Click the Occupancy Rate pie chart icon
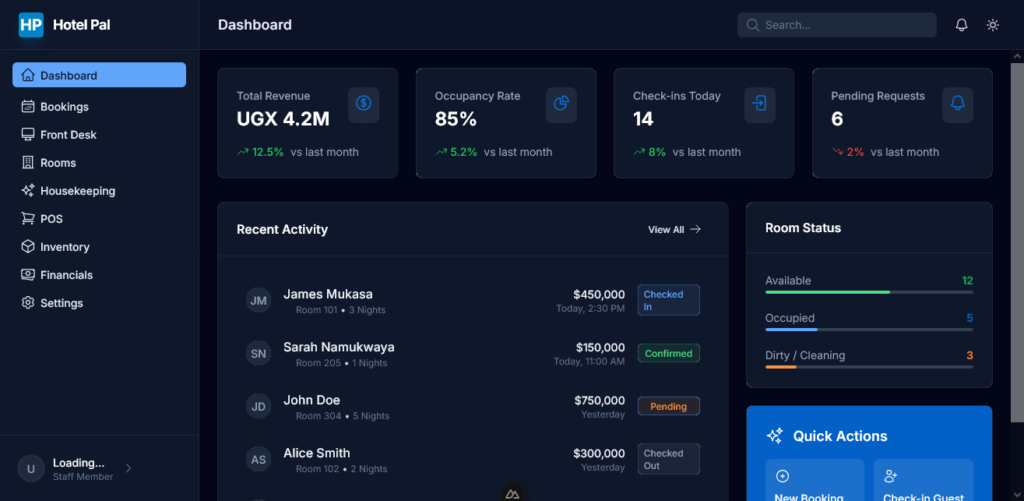The height and width of the screenshot is (501, 1024). pyautogui.click(x=561, y=104)
